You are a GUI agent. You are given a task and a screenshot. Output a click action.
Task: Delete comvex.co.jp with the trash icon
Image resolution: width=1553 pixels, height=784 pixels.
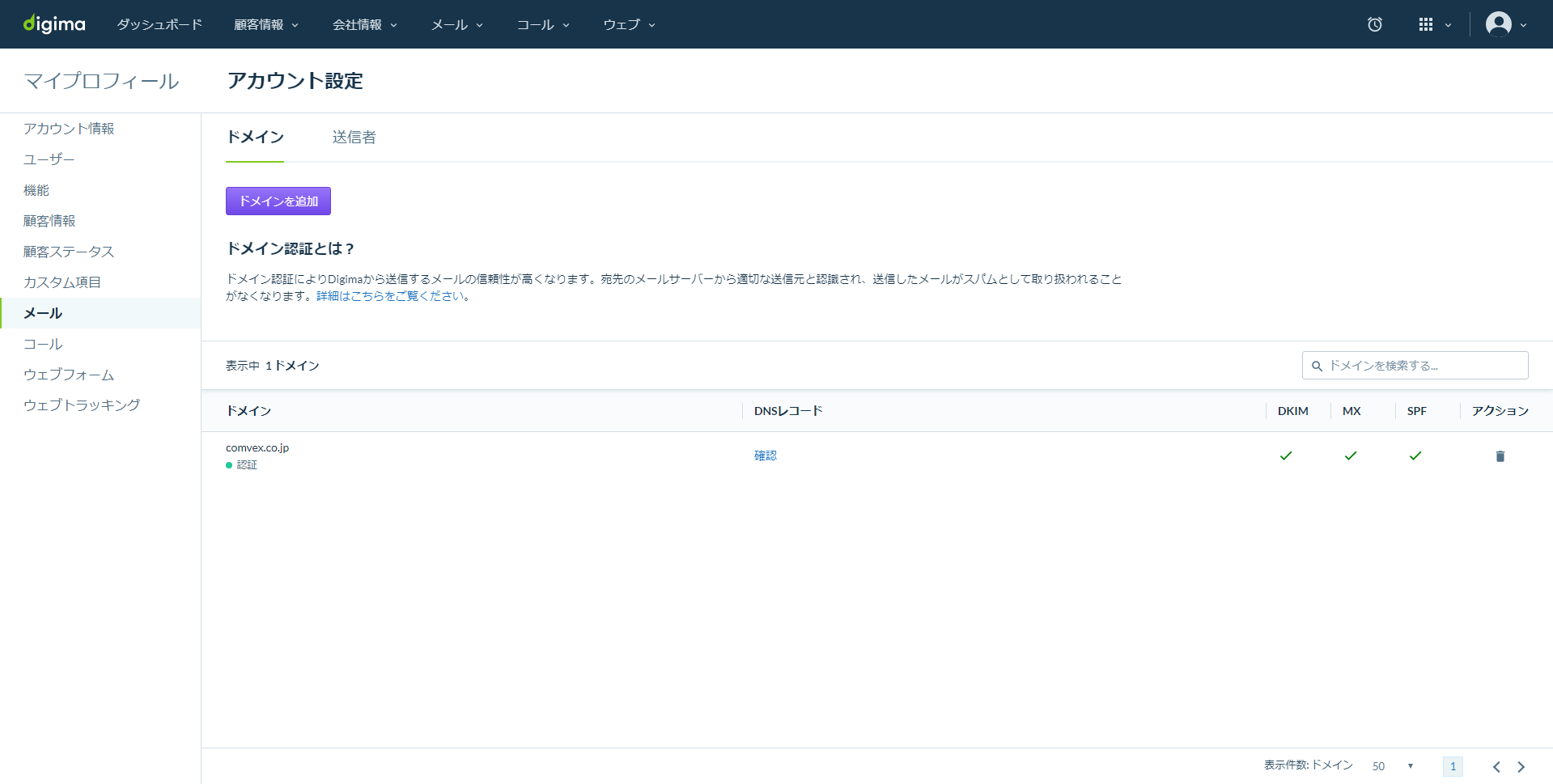[x=1500, y=456]
